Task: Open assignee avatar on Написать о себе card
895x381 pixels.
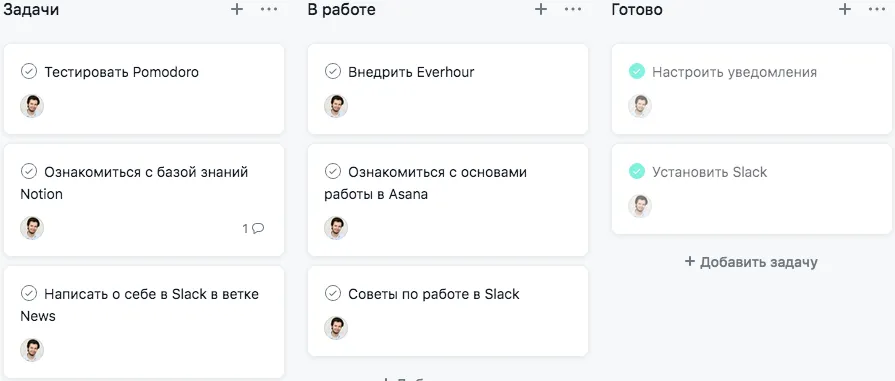Action: [x=32, y=350]
